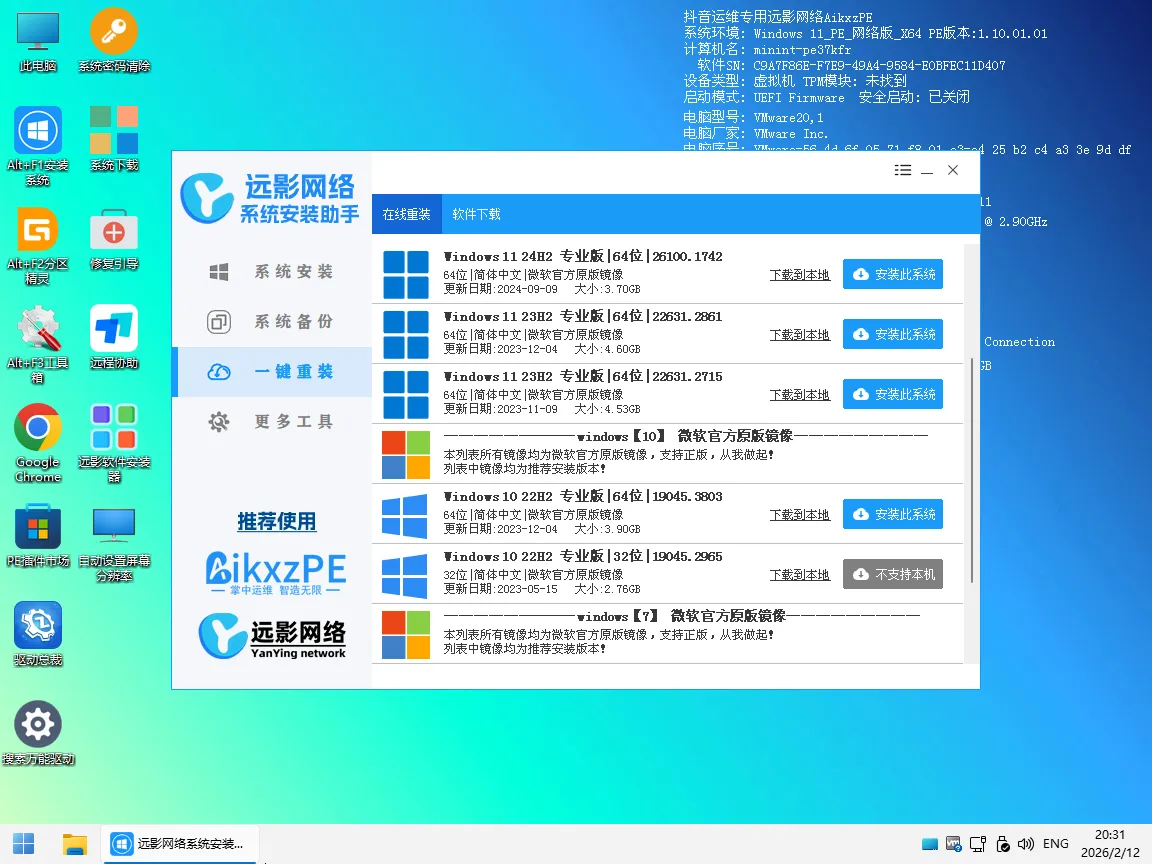Open the volume icon in system tray

pos(1026,843)
